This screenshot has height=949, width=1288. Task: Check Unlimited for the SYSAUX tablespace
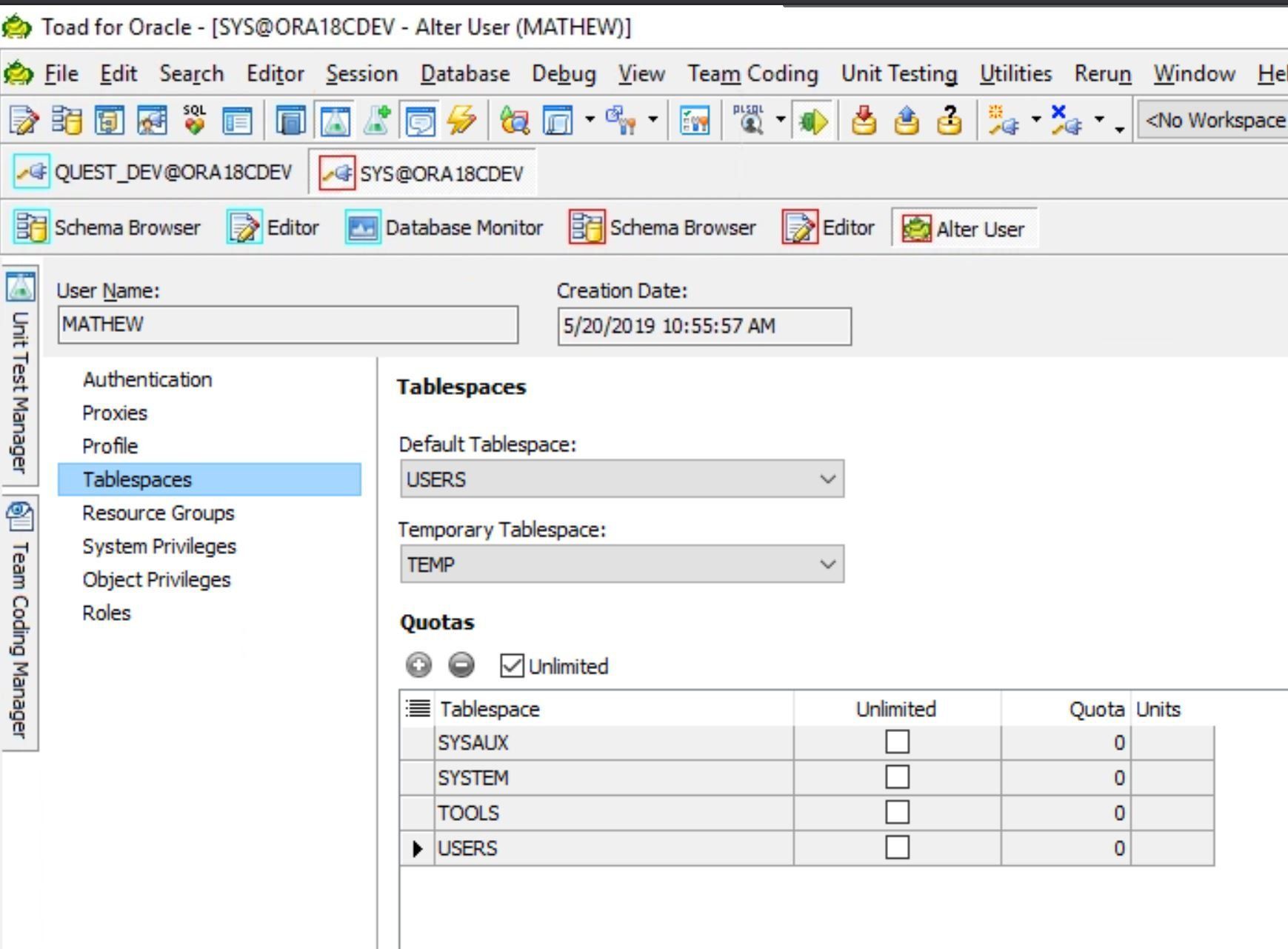897,742
